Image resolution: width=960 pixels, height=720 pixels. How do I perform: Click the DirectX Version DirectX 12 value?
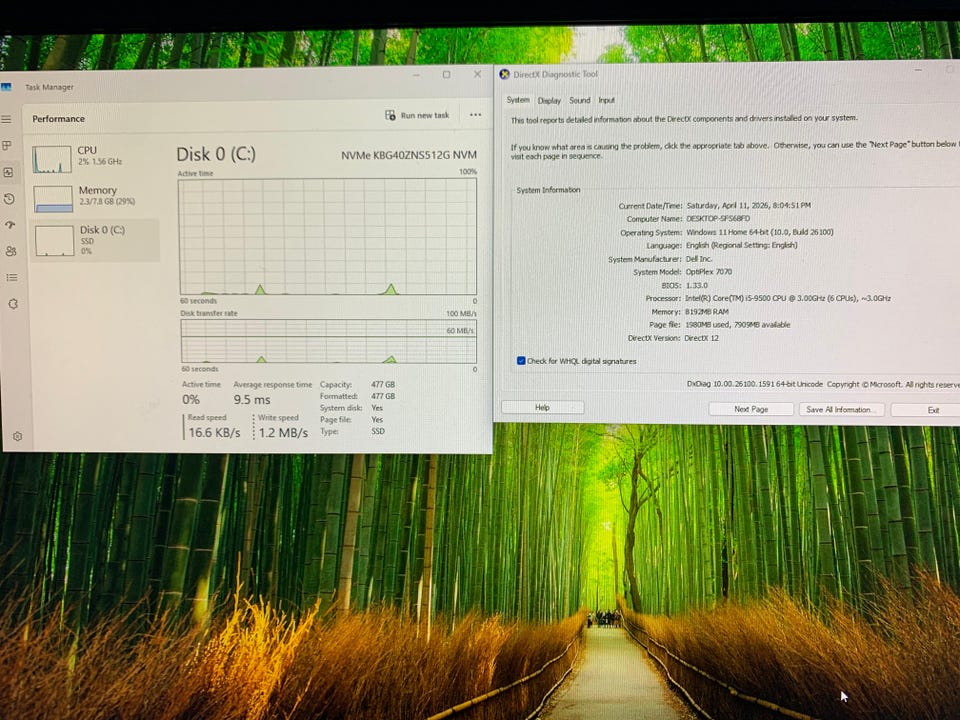click(702, 338)
